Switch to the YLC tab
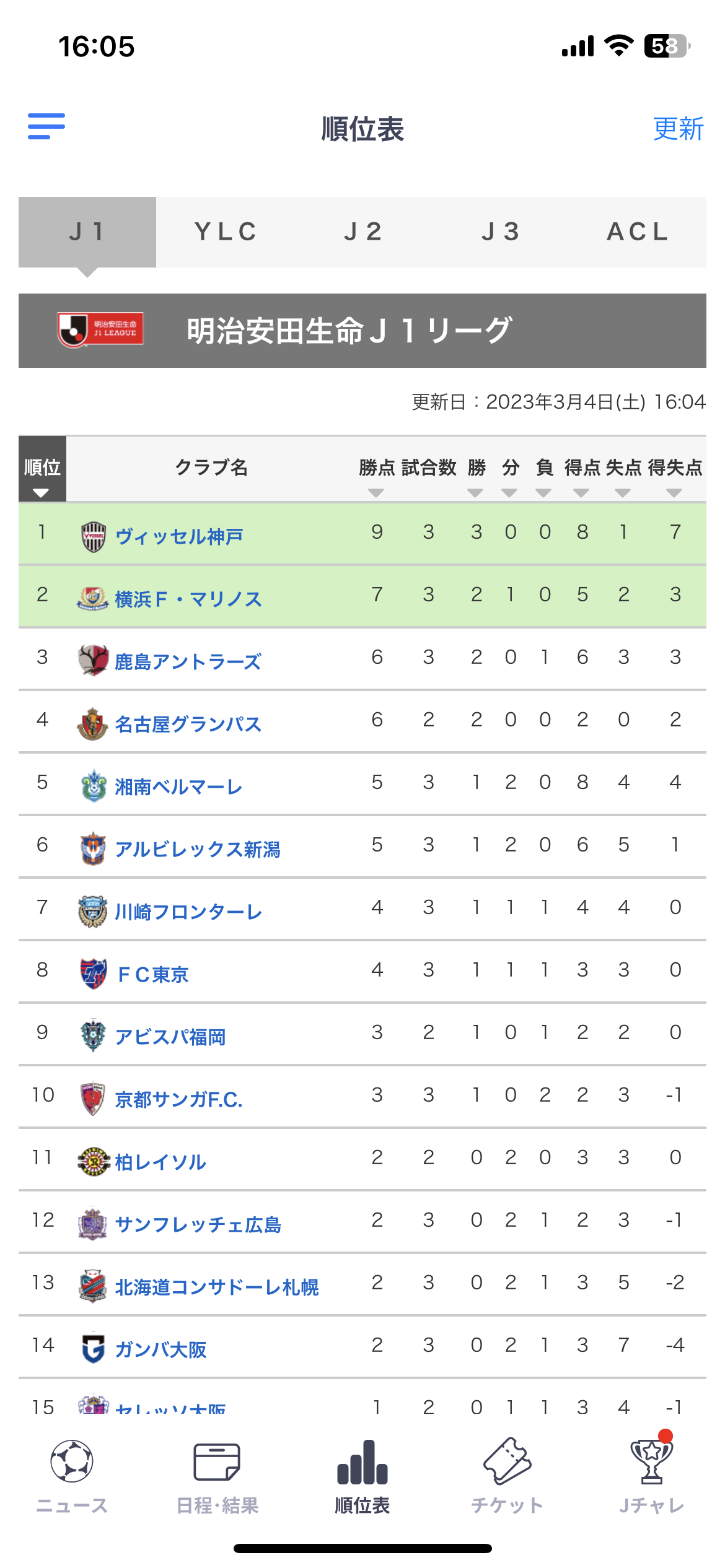This screenshot has width=725, height=1568. pyautogui.click(x=226, y=232)
